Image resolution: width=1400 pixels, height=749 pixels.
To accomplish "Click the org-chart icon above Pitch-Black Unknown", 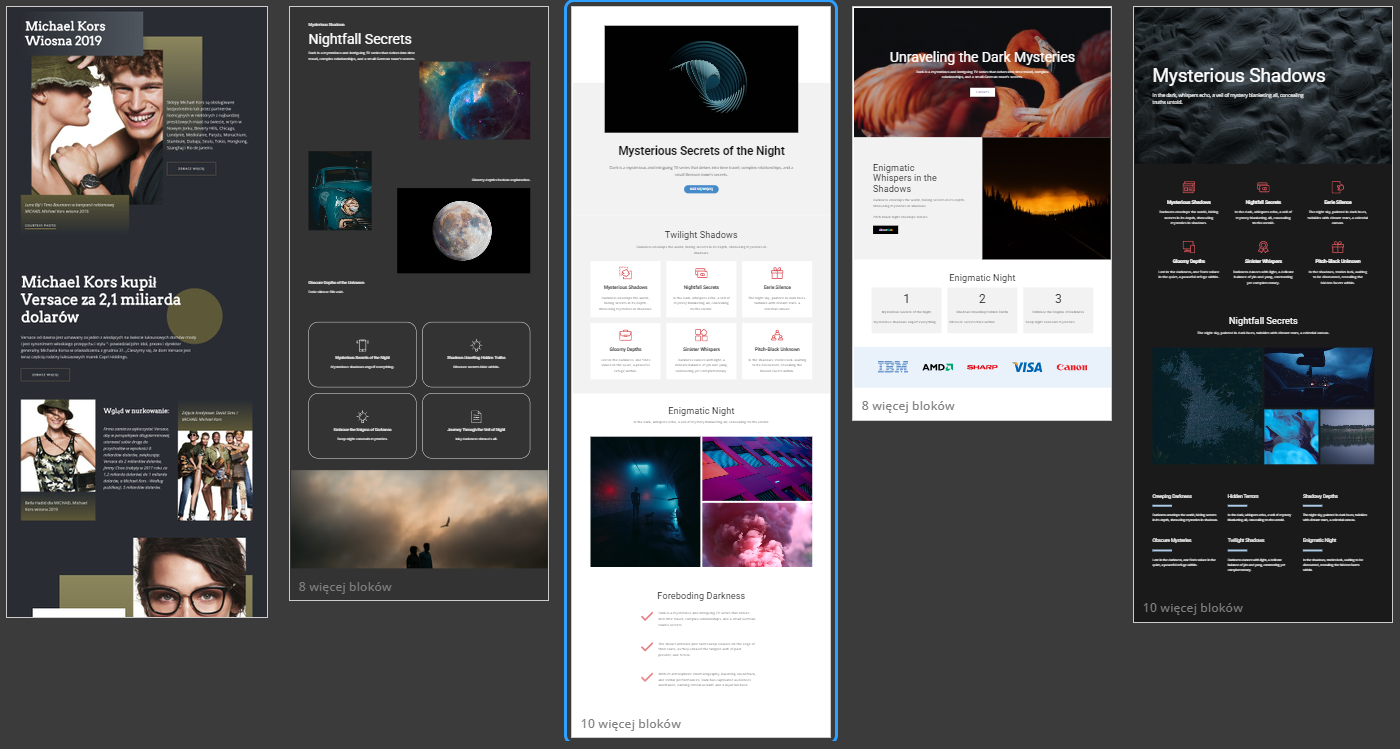I will tap(775, 335).
